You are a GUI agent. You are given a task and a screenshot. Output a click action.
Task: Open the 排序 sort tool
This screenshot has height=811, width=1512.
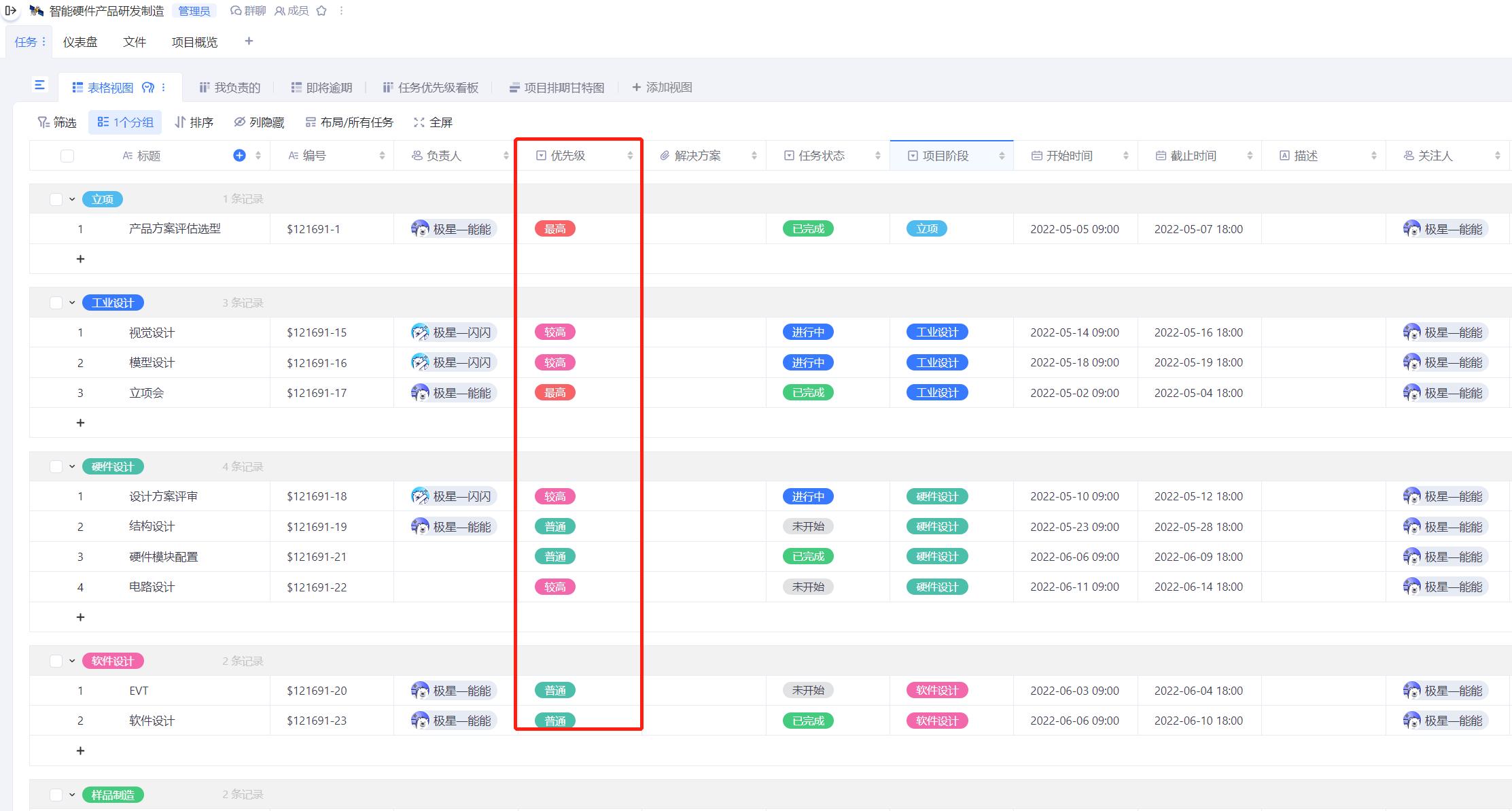pyautogui.click(x=195, y=122)
